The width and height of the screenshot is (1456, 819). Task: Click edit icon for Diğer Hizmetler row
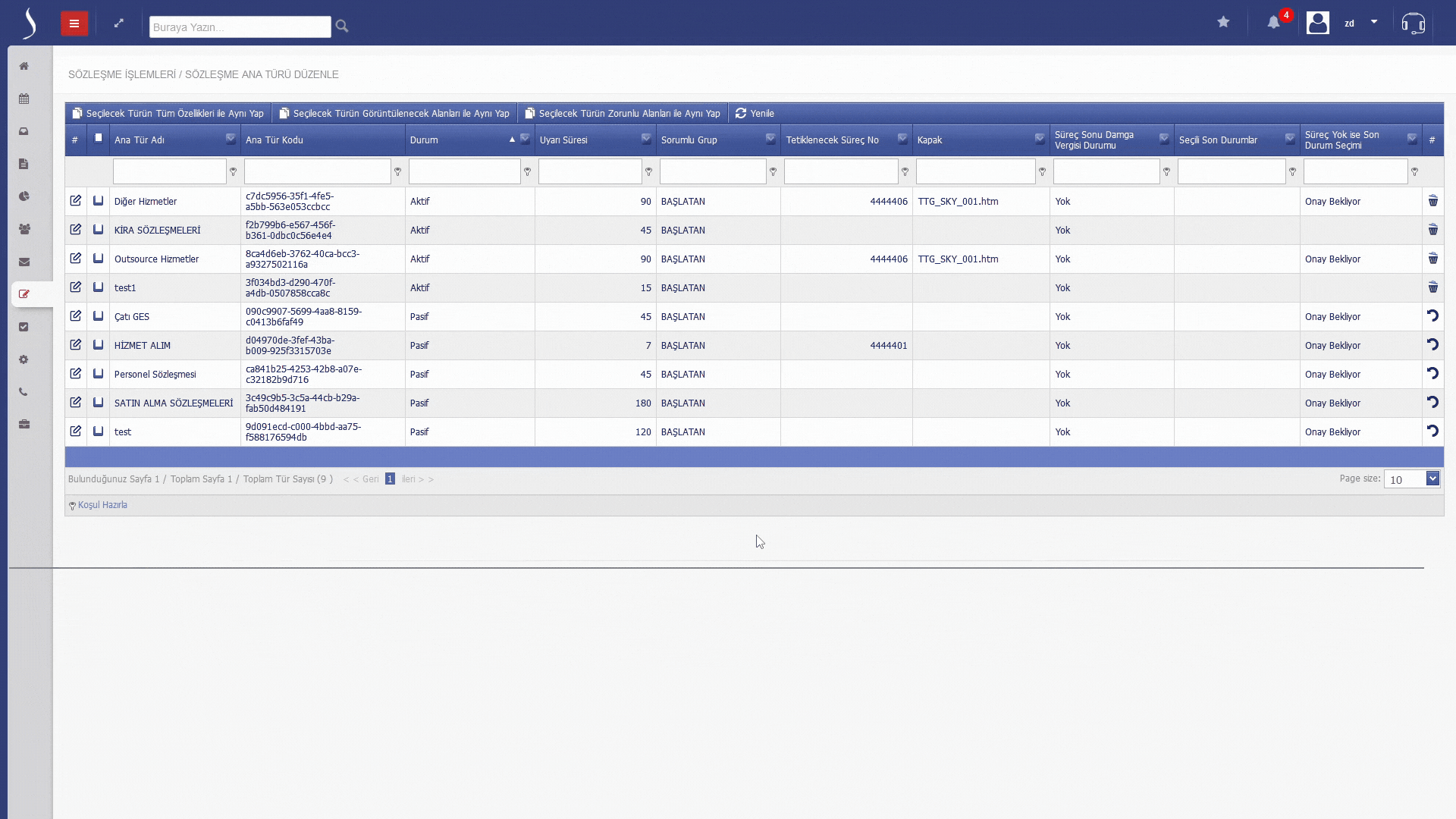(75, 201)
